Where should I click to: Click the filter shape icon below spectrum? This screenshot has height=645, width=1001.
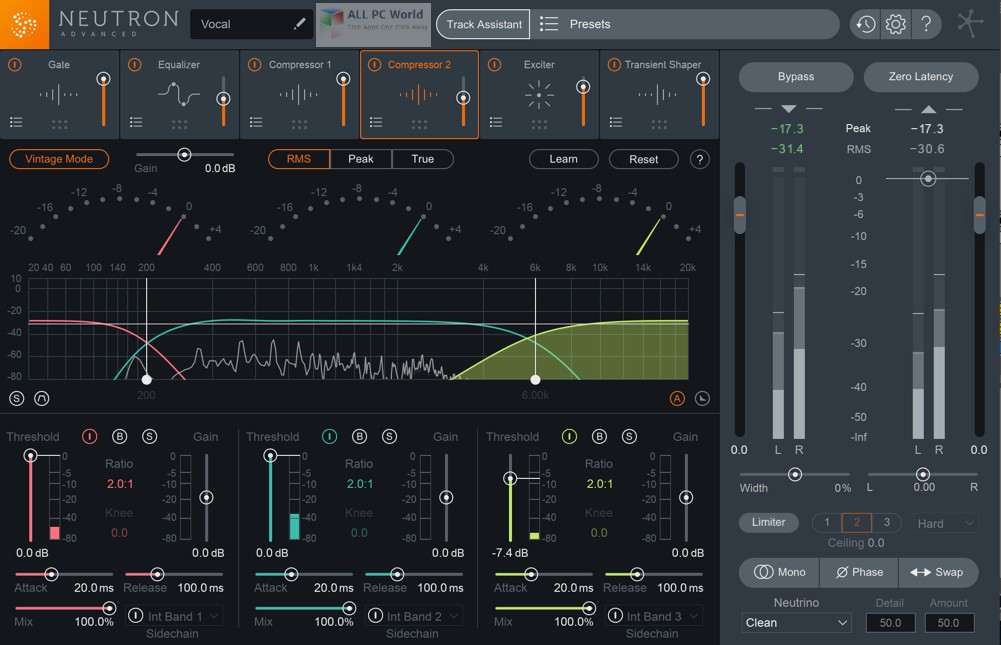(41, 398)
